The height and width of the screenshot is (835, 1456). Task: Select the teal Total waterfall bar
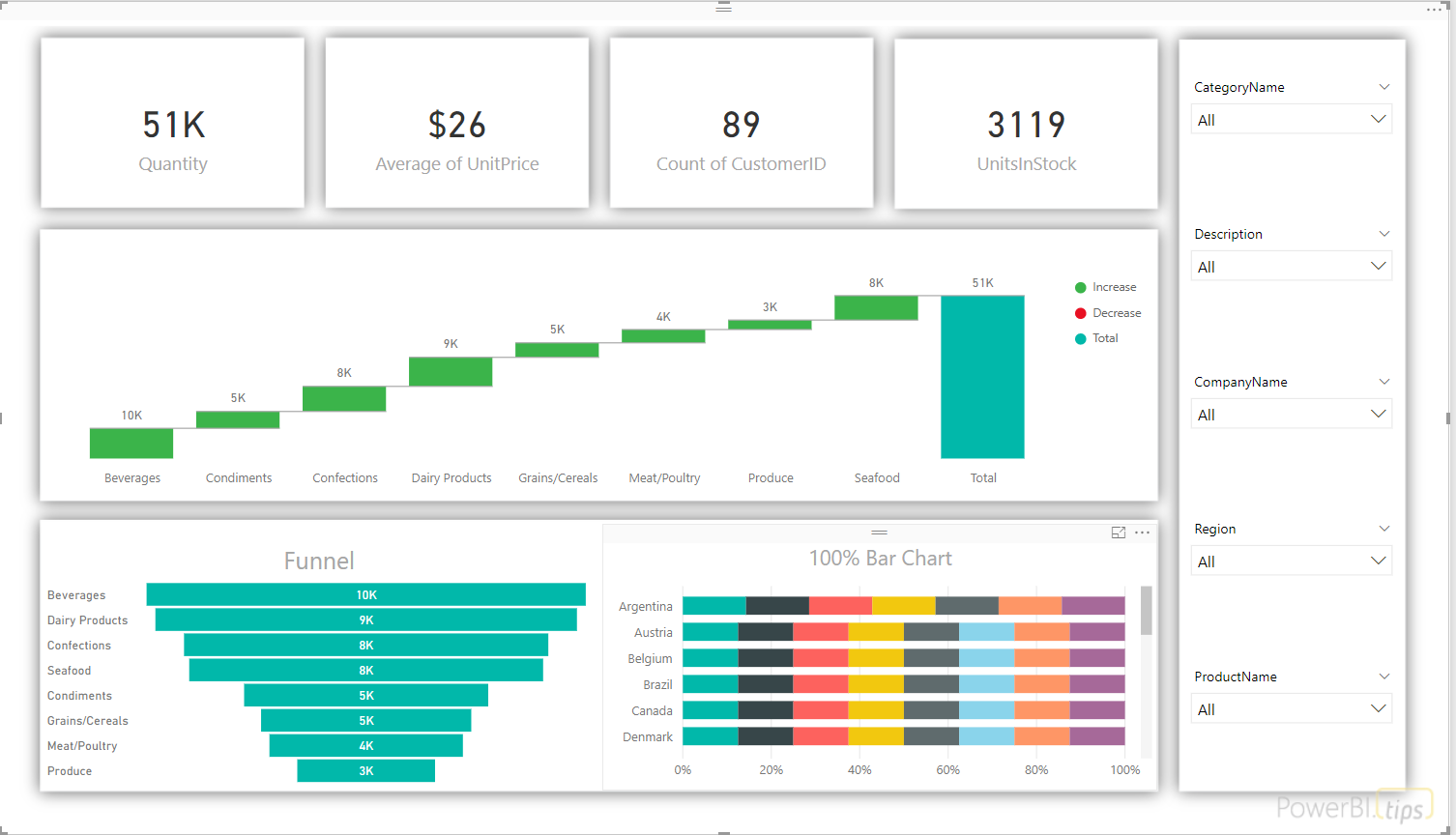pos(982,377)
